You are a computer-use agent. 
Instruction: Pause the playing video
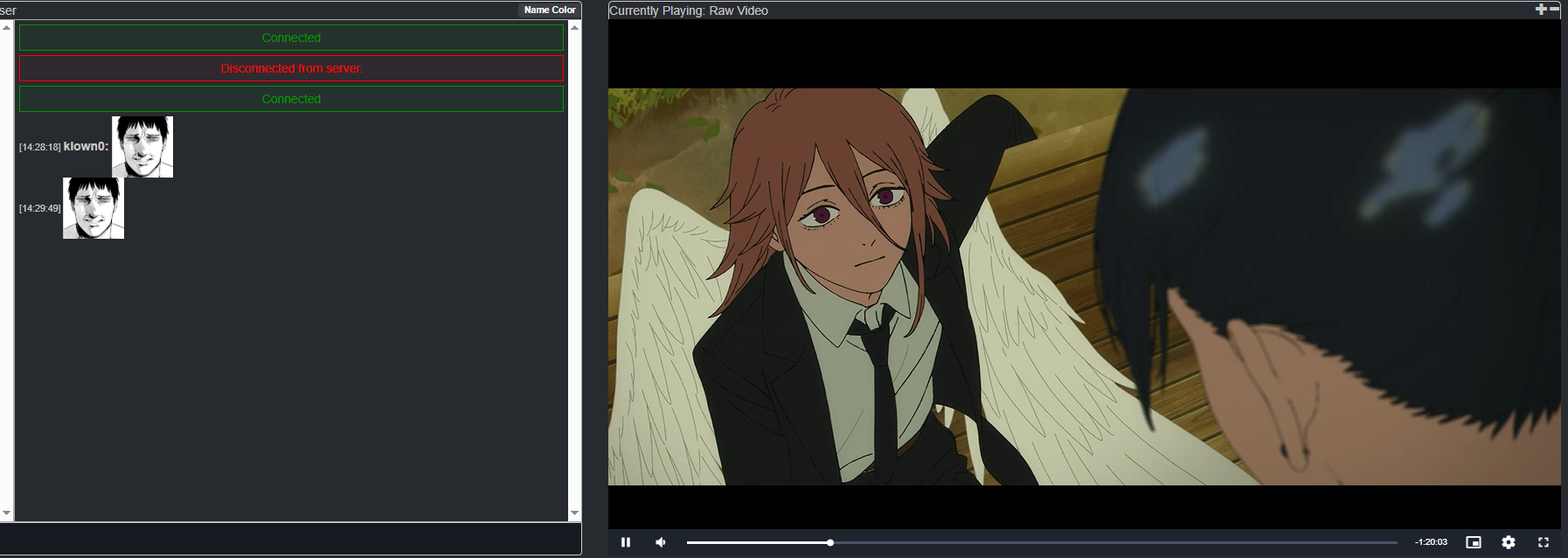[x=626, y=542]
